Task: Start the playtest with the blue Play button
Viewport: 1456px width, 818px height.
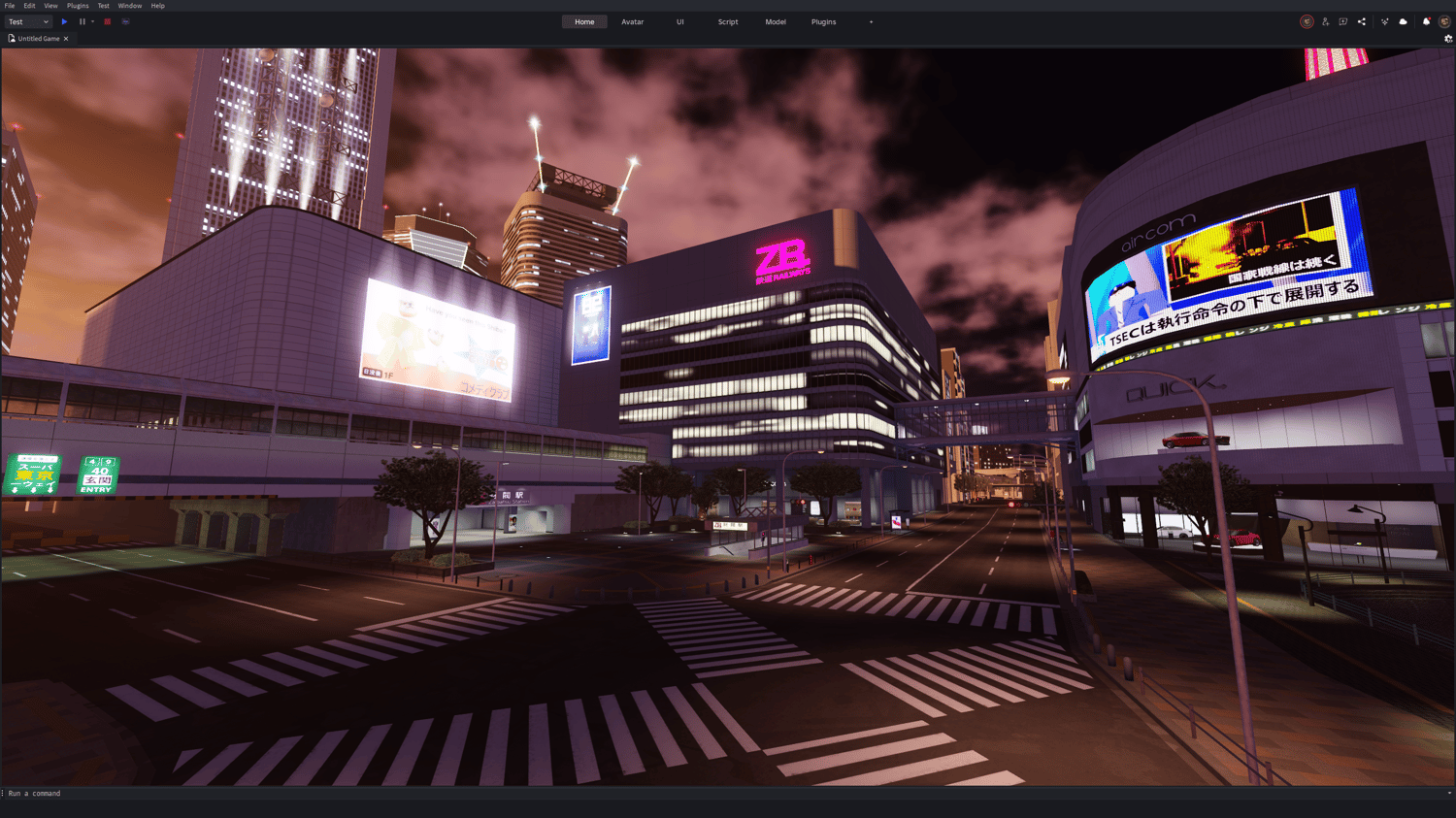Action: 65,21
